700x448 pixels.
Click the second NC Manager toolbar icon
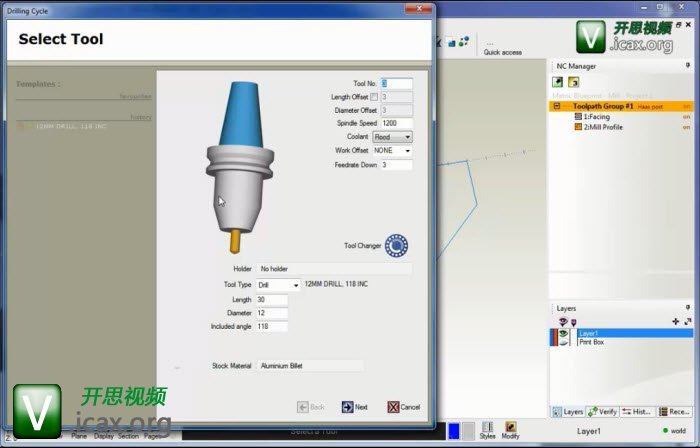(x=572, y=82)
